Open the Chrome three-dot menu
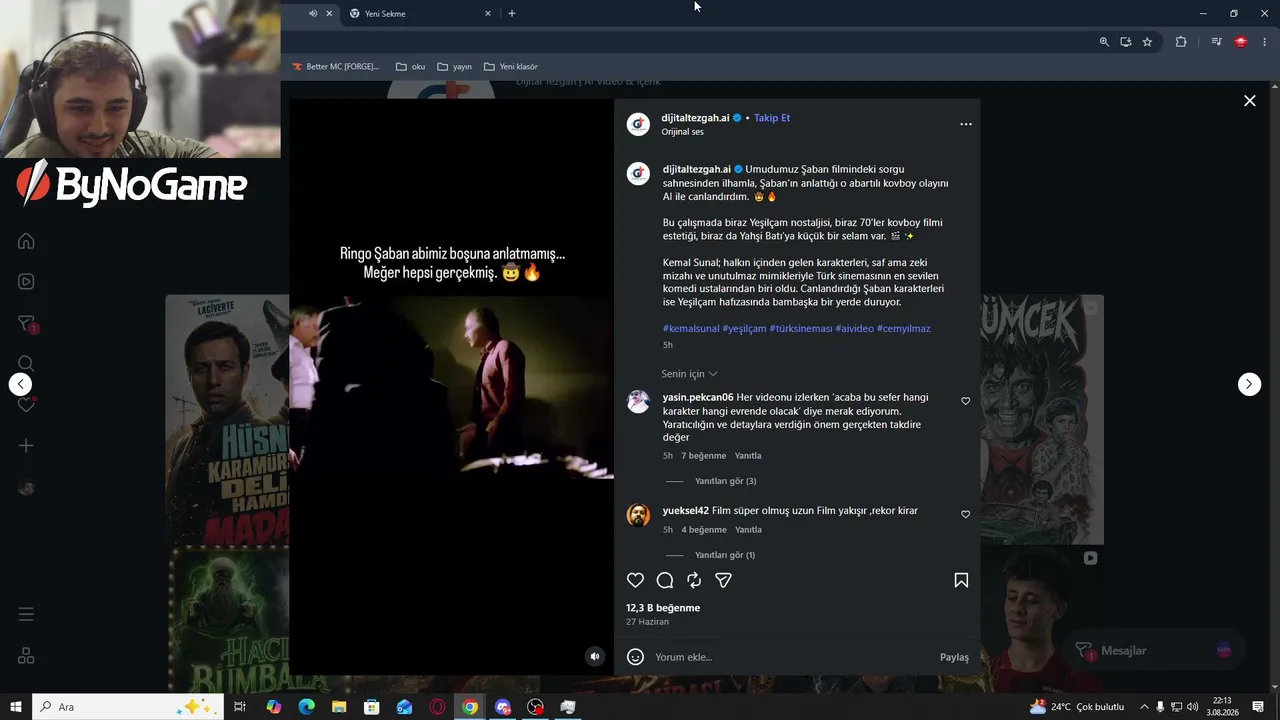Screen dimensions: 1280x720 click(1266, 42)
